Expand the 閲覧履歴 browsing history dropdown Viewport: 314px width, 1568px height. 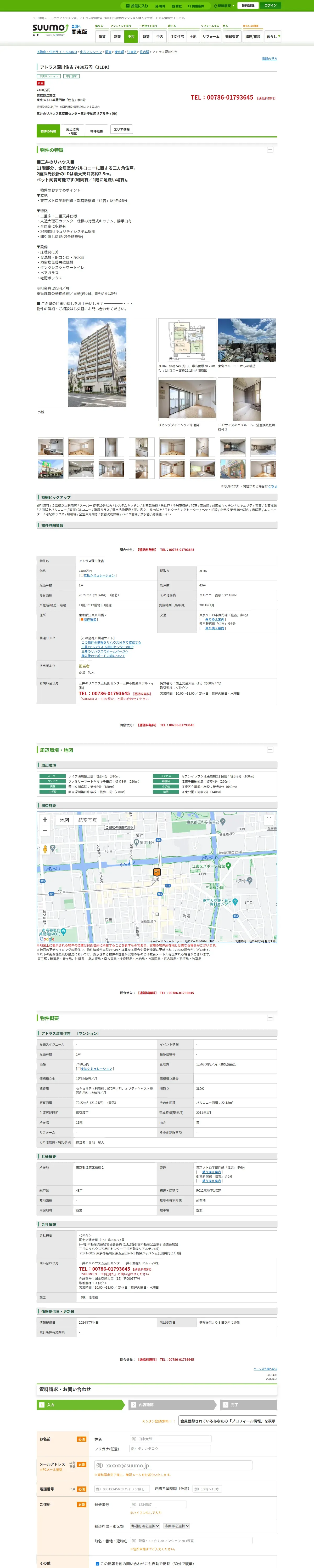pyautogui.click(x=224, y=6)
